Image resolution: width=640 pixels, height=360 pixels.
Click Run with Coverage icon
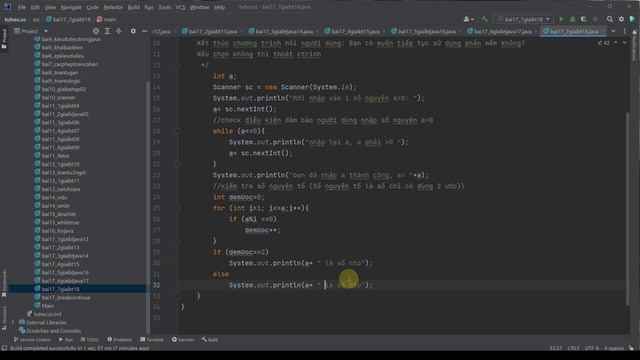584,19
